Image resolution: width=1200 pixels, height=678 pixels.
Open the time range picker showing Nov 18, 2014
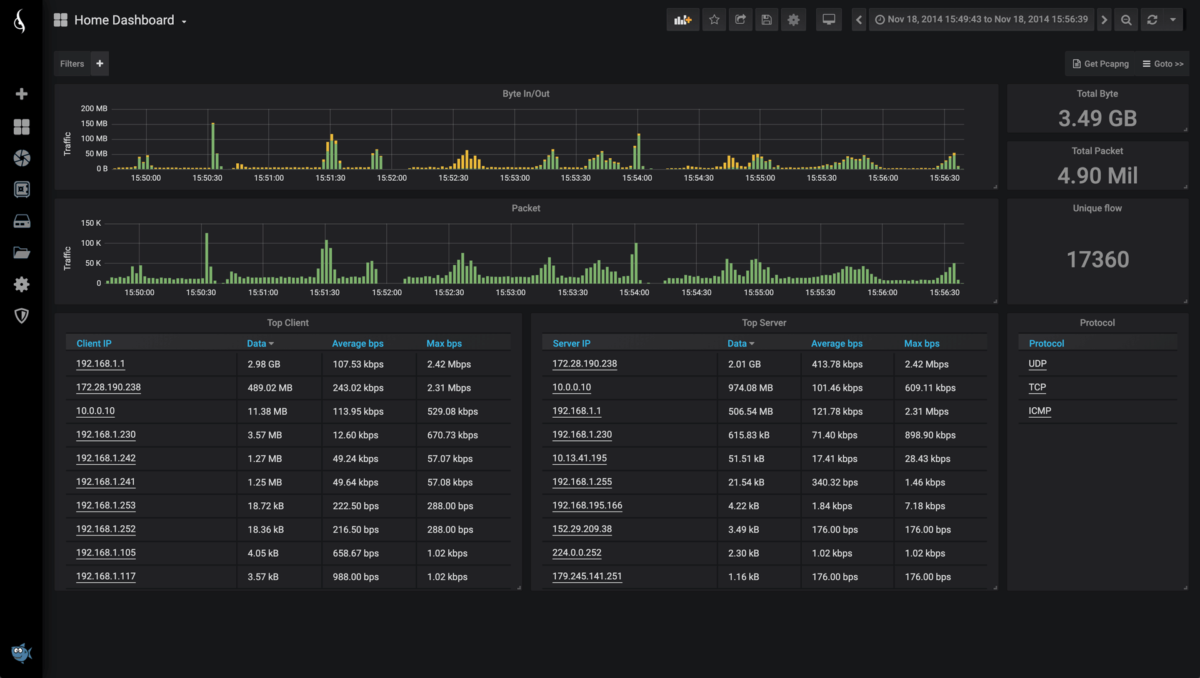[980, 19]
